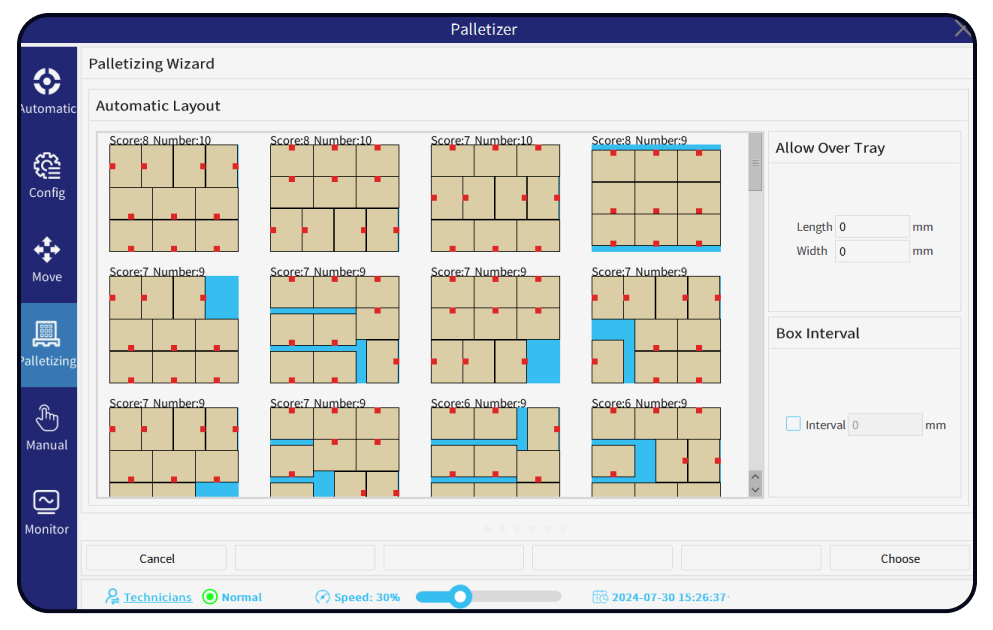Open the Automatic mode icon in sidebar
This screenshot has height=630, width=993.
[x=47, y=82]
